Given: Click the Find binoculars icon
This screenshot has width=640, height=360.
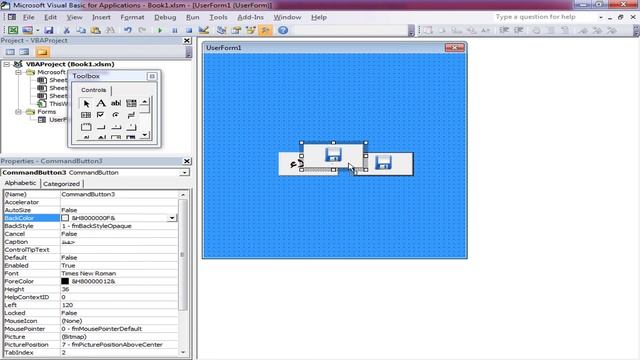Looking at the screenshot, I should [x=110, y=30].
